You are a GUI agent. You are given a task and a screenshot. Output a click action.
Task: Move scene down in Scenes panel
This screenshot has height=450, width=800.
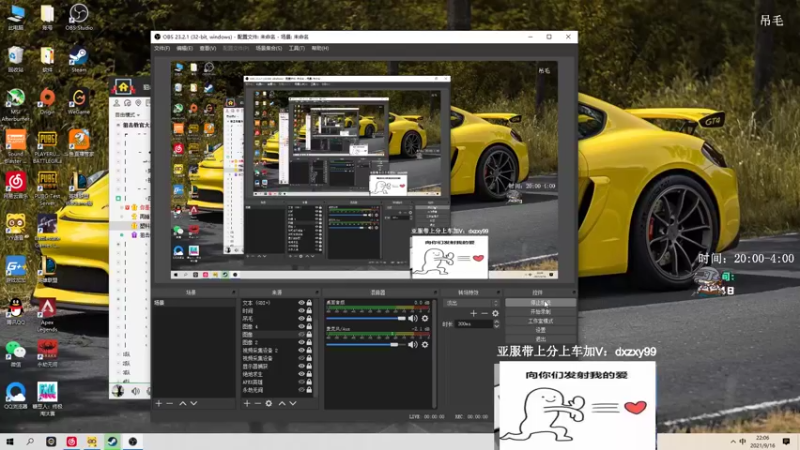click(194, 404)
